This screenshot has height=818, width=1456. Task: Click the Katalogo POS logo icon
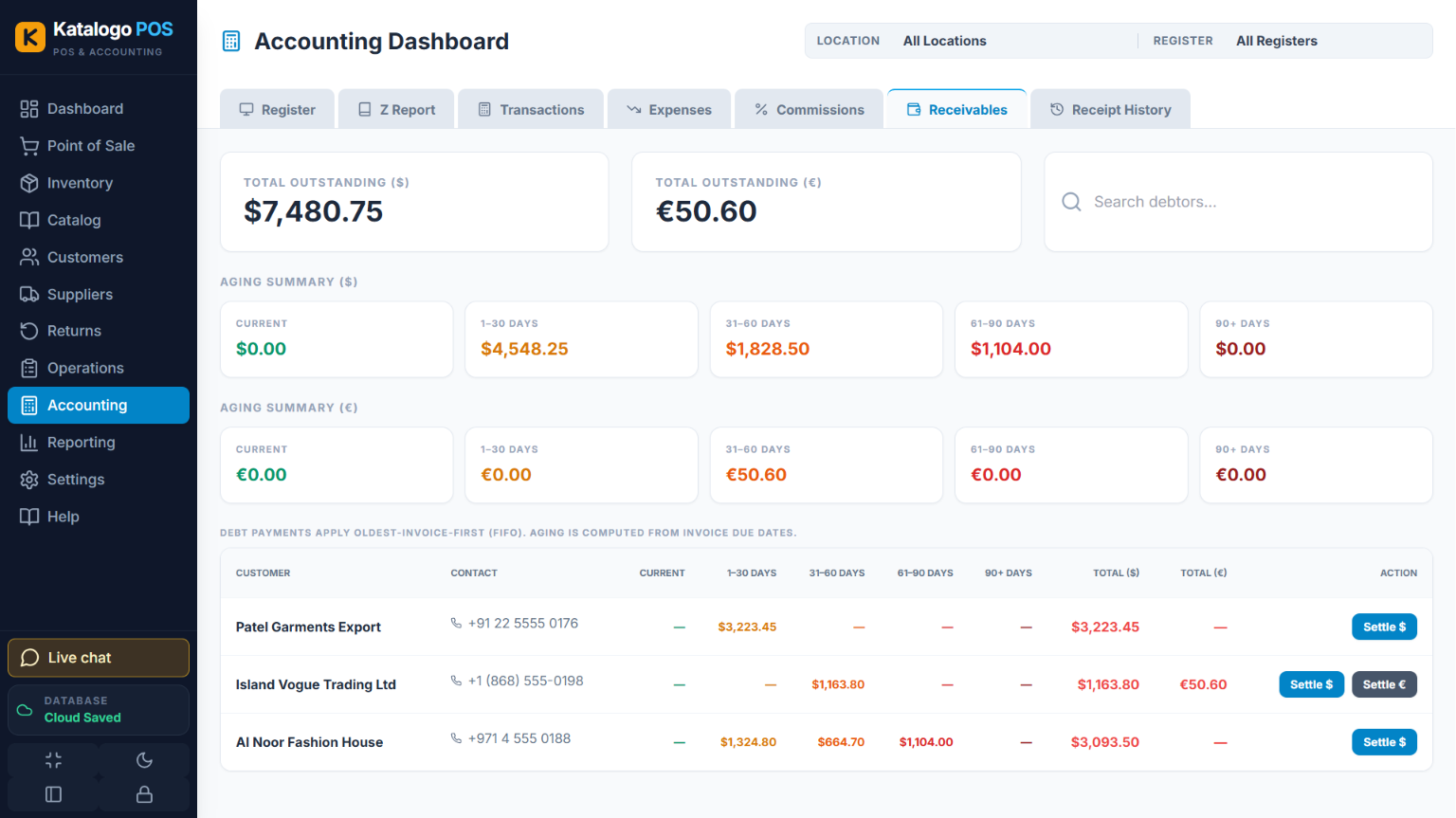pos(30,37)
